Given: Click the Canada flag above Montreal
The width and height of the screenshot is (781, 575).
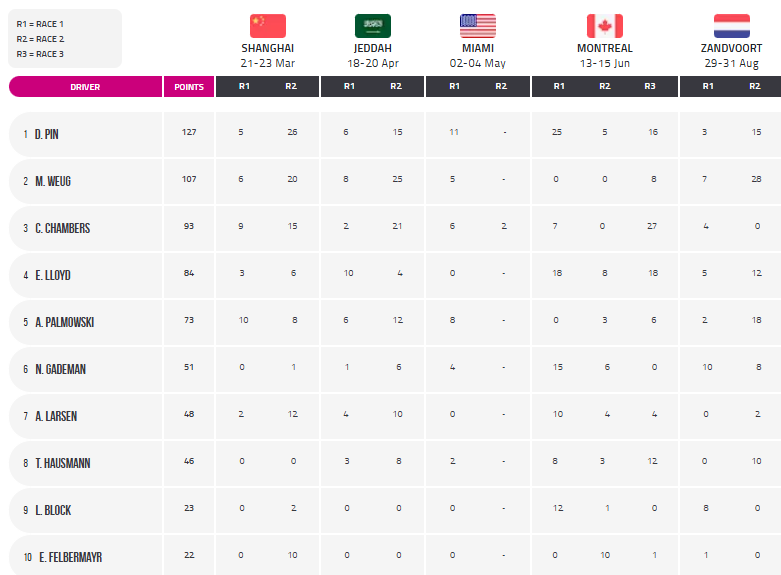Looking at the screenshot, I should [x=605, y=26].
